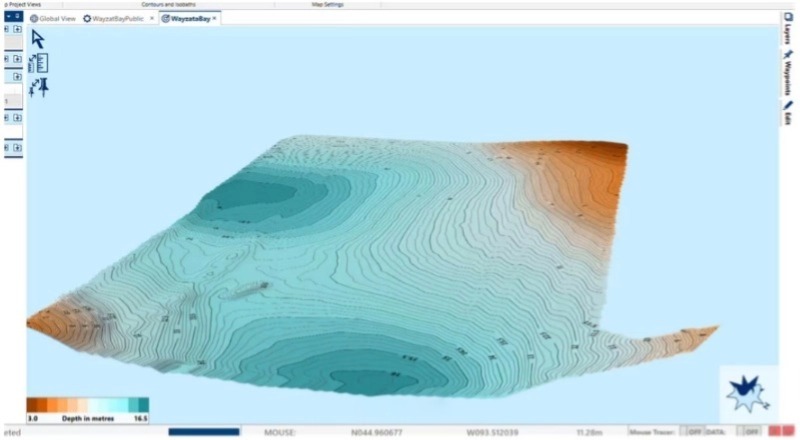Expand the second plus box in left panel
Image resolution: width=800 pixels, height=440 pixels.
click(17, 59)
